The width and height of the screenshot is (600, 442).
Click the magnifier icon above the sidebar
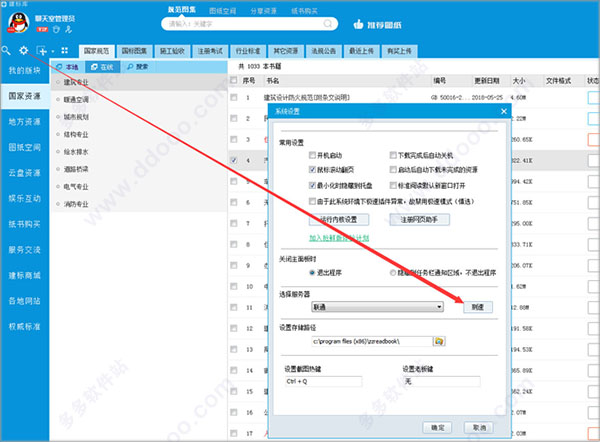6,50
